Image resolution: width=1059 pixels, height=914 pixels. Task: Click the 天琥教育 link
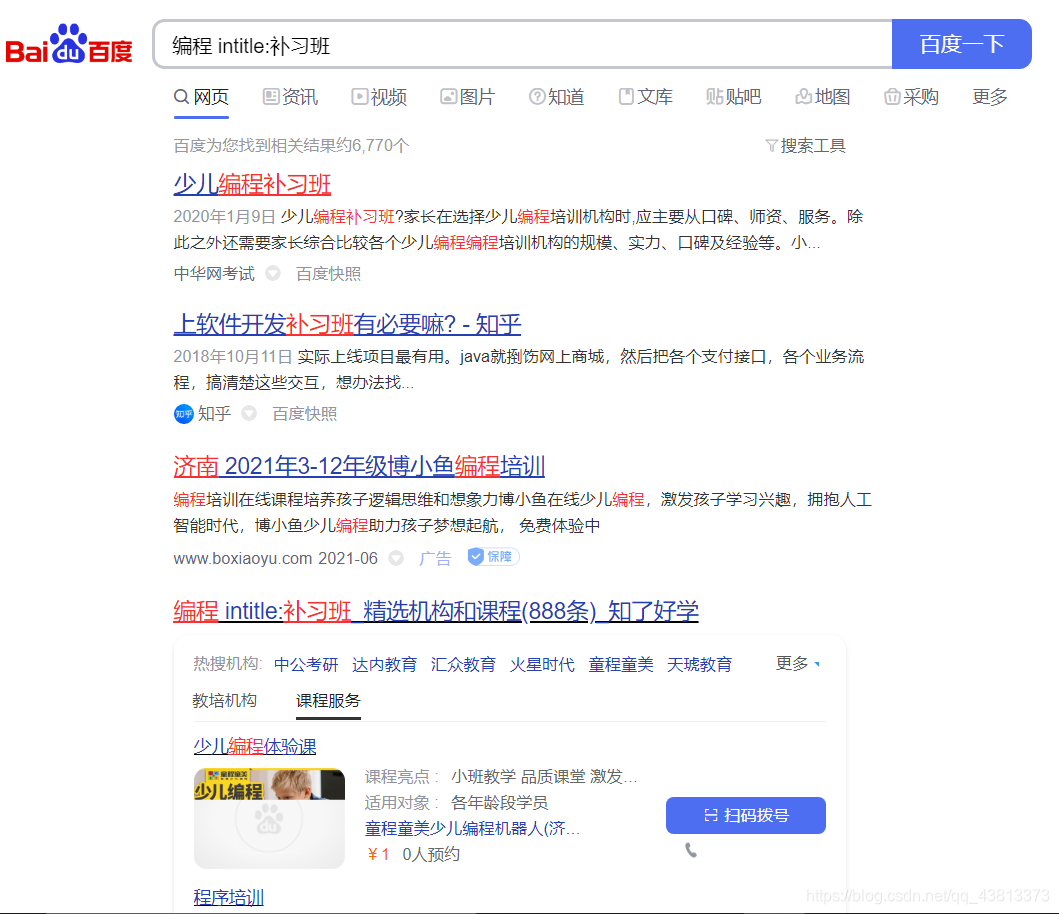pyautogui.click(x=700, y=665)
